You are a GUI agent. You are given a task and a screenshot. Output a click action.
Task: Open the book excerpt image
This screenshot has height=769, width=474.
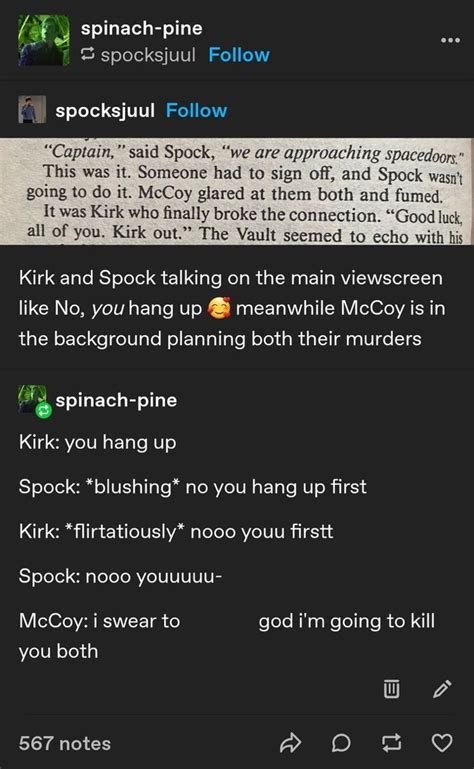(x=237, y=191)
